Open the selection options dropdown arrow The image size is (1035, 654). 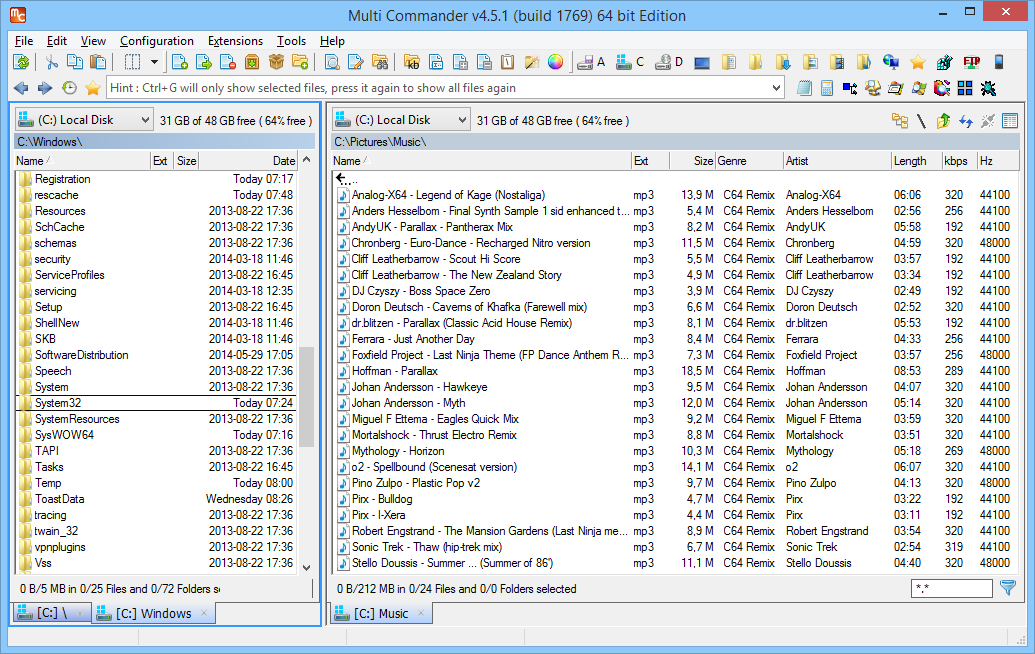tap(154, 62)
